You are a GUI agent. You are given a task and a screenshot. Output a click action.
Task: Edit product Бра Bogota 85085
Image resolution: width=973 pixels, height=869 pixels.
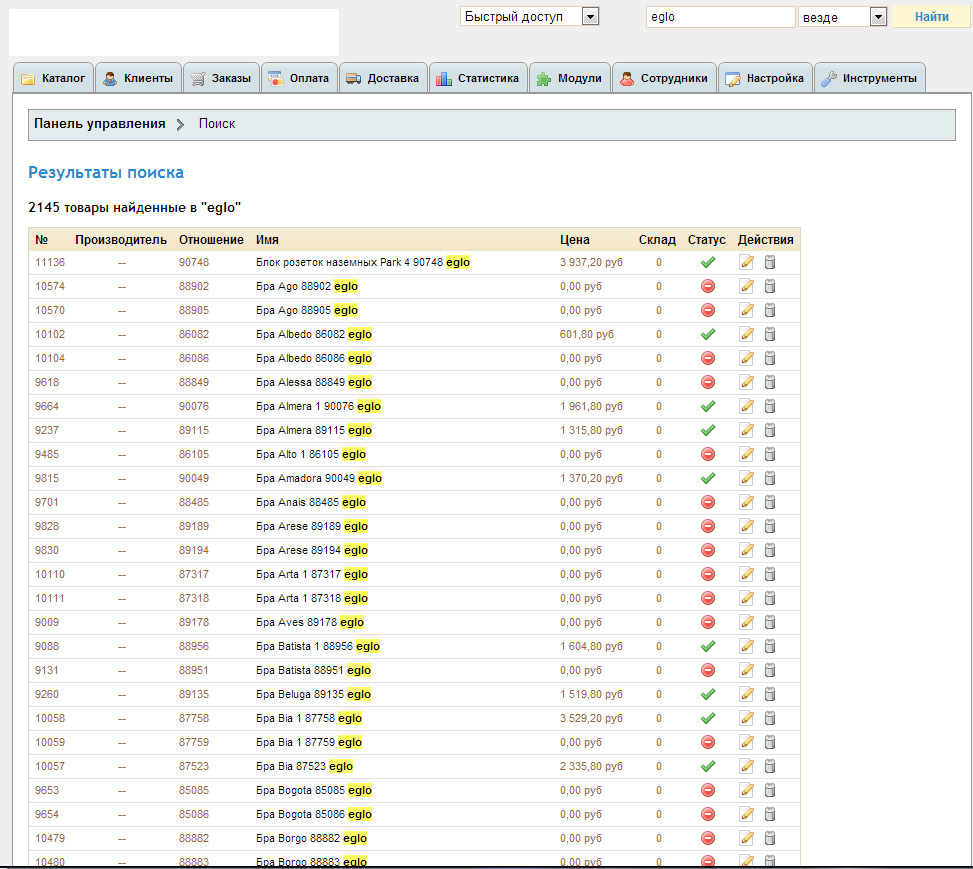click(x=747, y=791)
